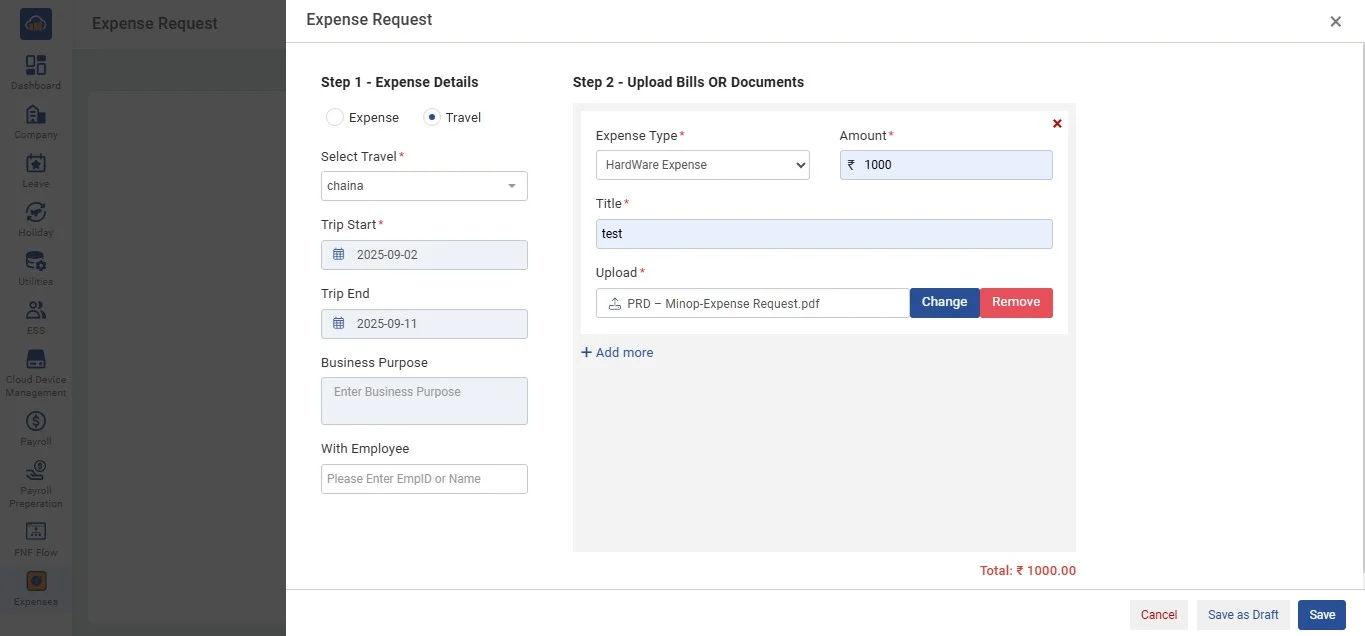Image resolution: width=1365 pixels, height=636 pixels.
Task: Open the Leave module icon
Action: [36, 164]
